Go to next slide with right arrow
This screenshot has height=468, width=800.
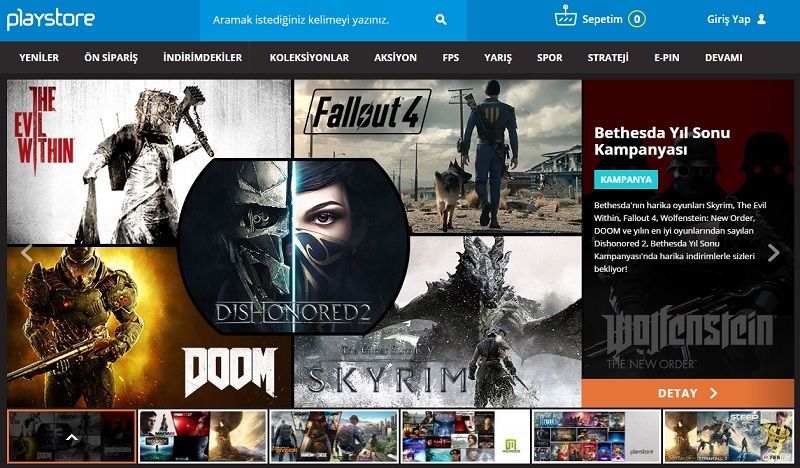[773, 252]
